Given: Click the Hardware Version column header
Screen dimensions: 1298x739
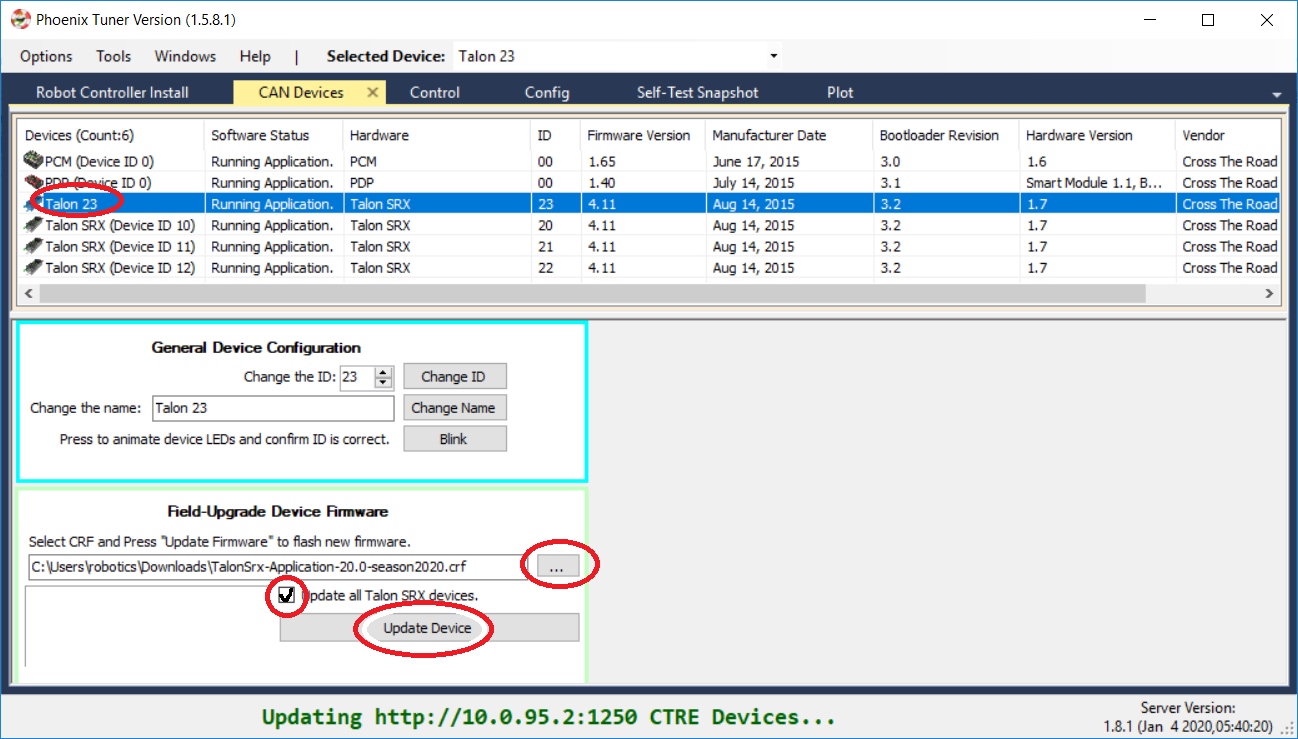Looking at the screenshot, I should tap(1097, 135).
